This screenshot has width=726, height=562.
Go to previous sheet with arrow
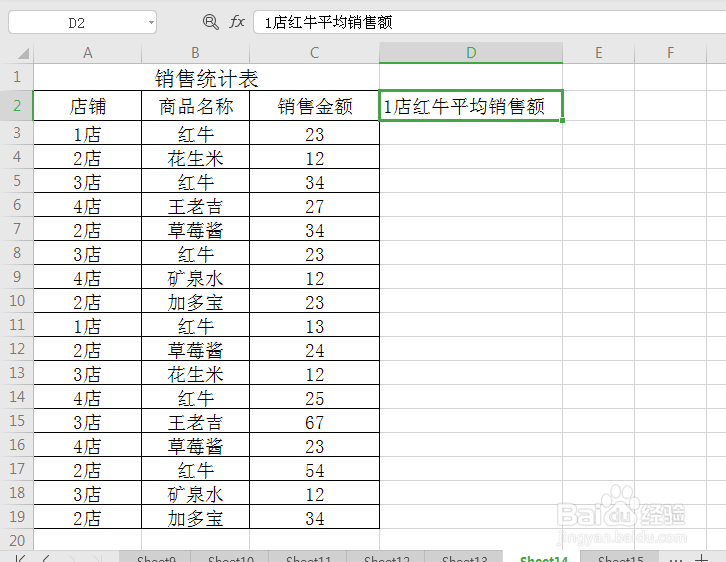click(46, 558)
